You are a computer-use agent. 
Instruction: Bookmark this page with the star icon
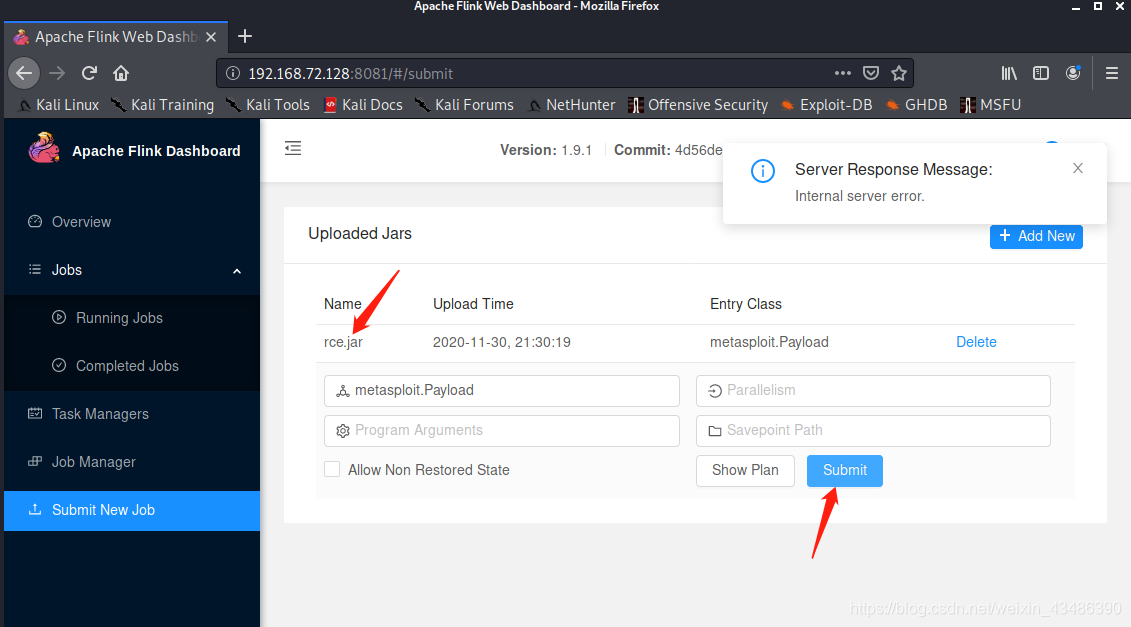click(899, 73)
